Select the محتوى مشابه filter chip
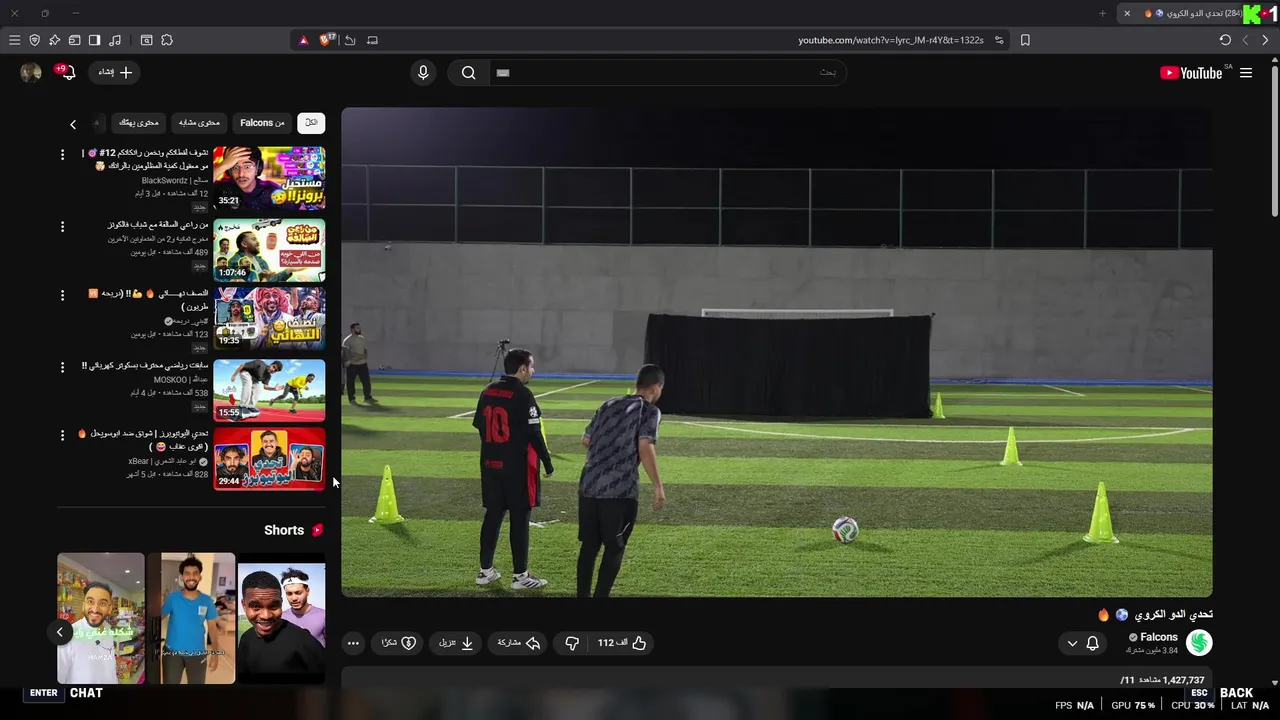 (199, 122)
